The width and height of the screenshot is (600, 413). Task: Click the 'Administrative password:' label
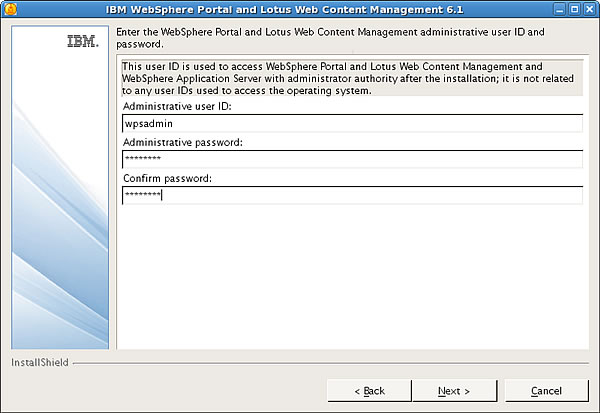pyautogui.click(x=183, y=142)
